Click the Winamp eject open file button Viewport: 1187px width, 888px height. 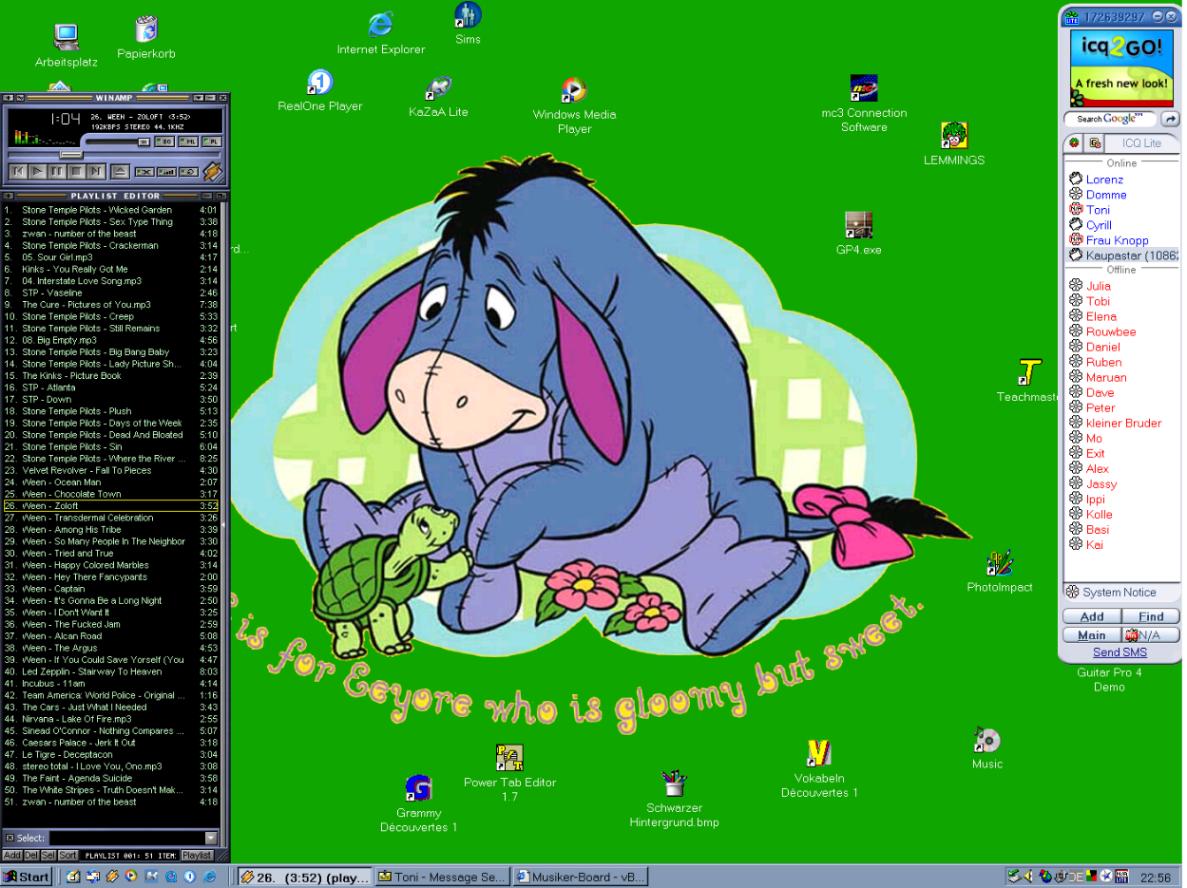(120, 172)
